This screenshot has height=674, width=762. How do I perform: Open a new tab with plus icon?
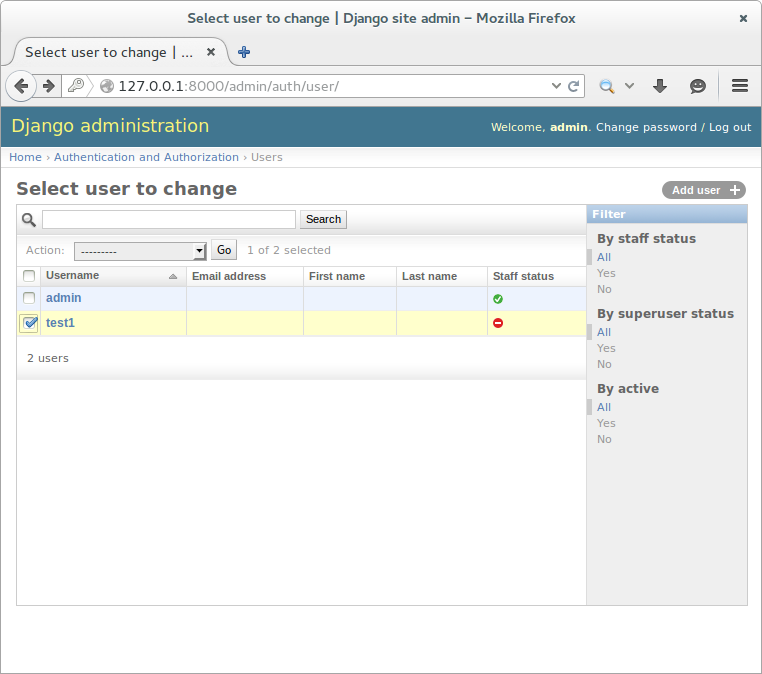[244, 52]
